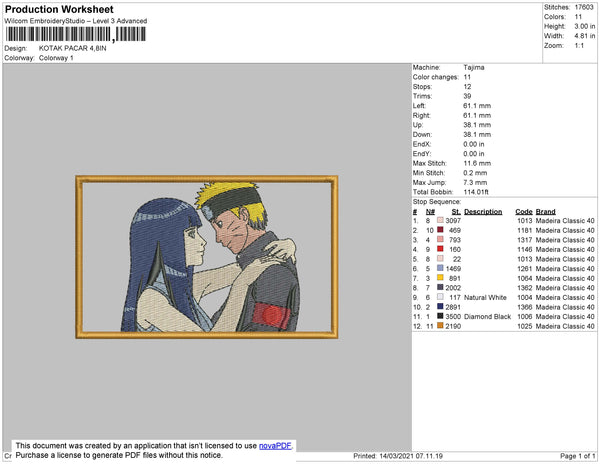Click the 'Brand' column header
The width and height of the screenshot is (600, 464).
[546, 212]
